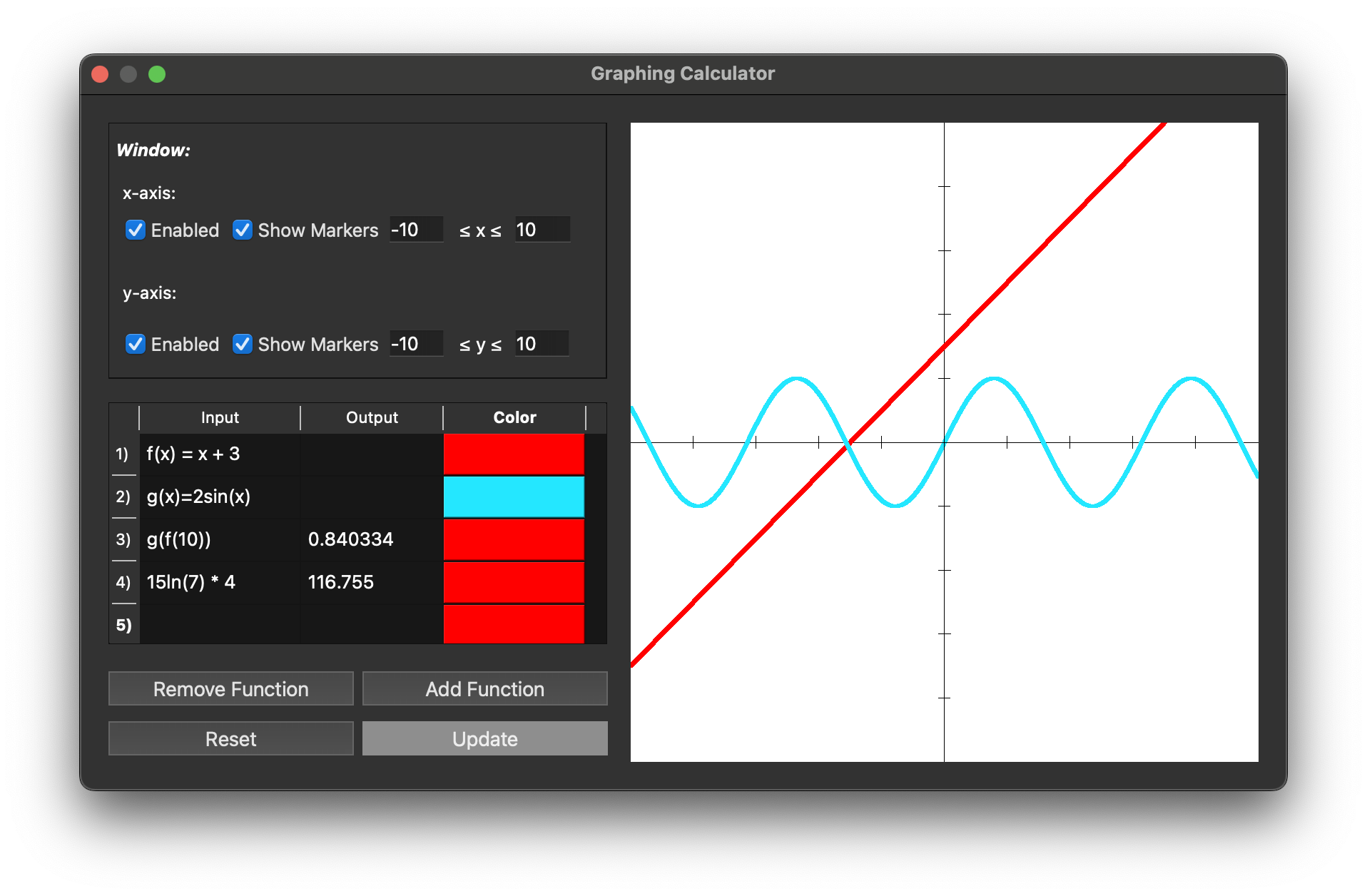Select the input cell containing 15ln(7) * 4
1367x896 pixels.
[x=218, y=582]
